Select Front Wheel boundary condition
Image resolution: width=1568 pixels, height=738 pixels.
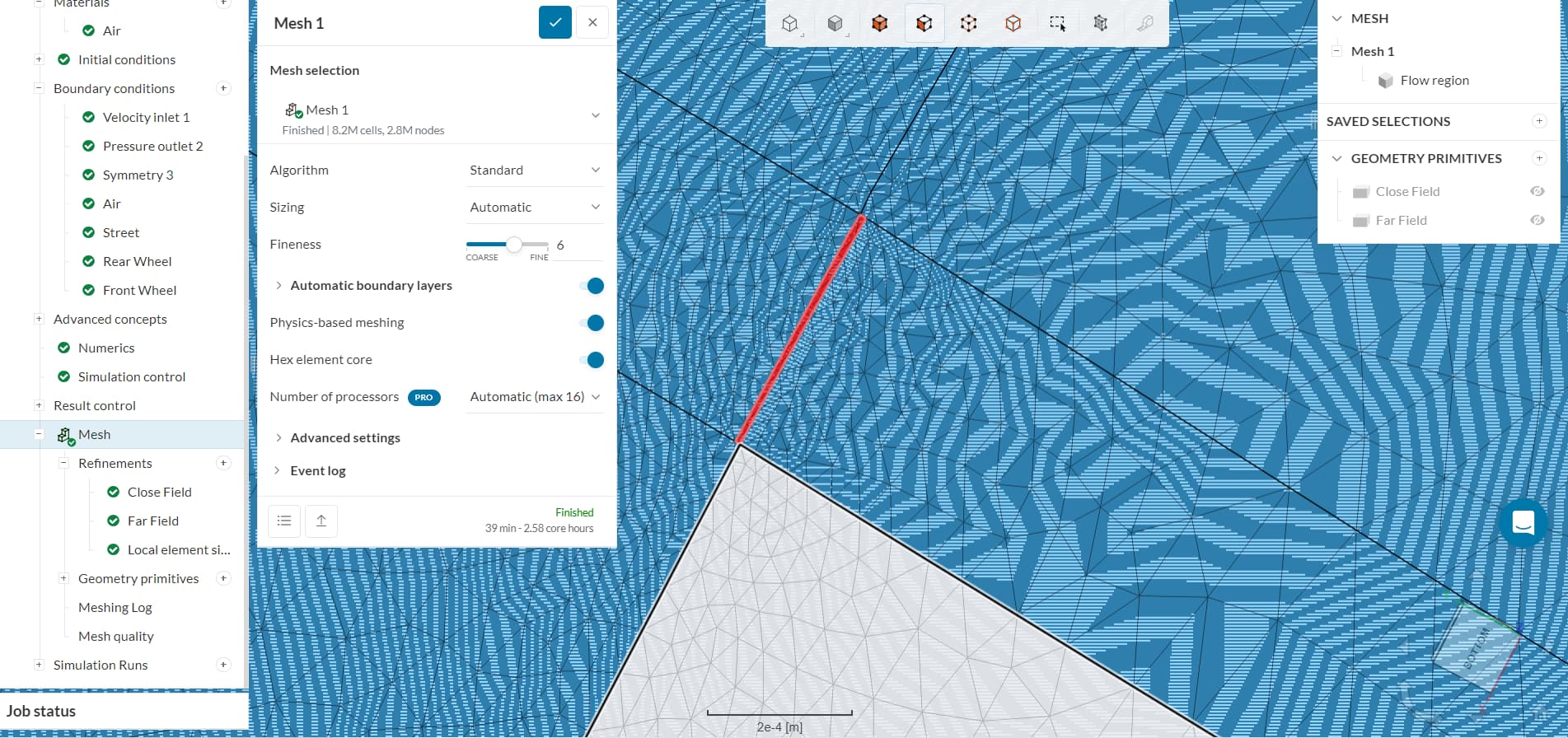139,290
